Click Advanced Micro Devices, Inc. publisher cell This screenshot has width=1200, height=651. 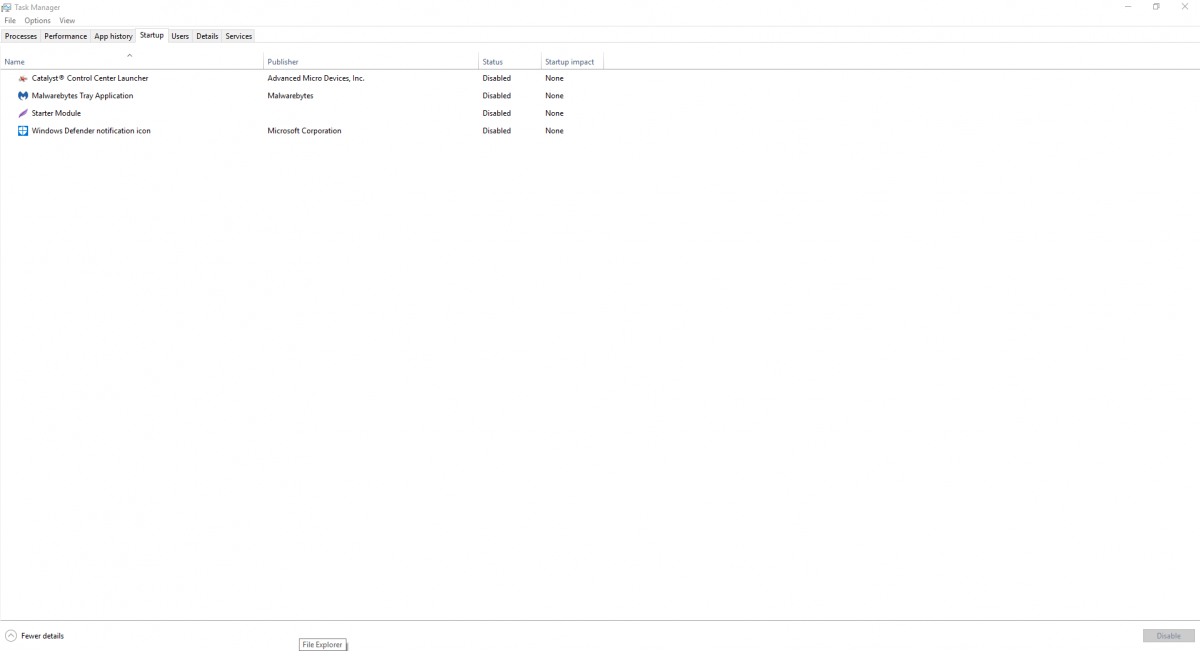pos(316,78)
